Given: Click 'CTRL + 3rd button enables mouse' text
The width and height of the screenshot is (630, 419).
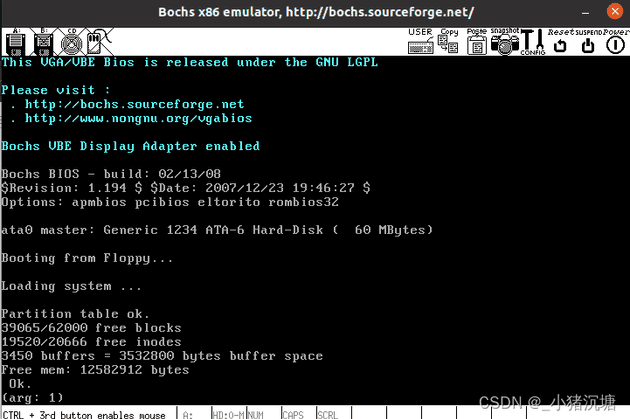Looking at the screenshot, I should point(84,414).
